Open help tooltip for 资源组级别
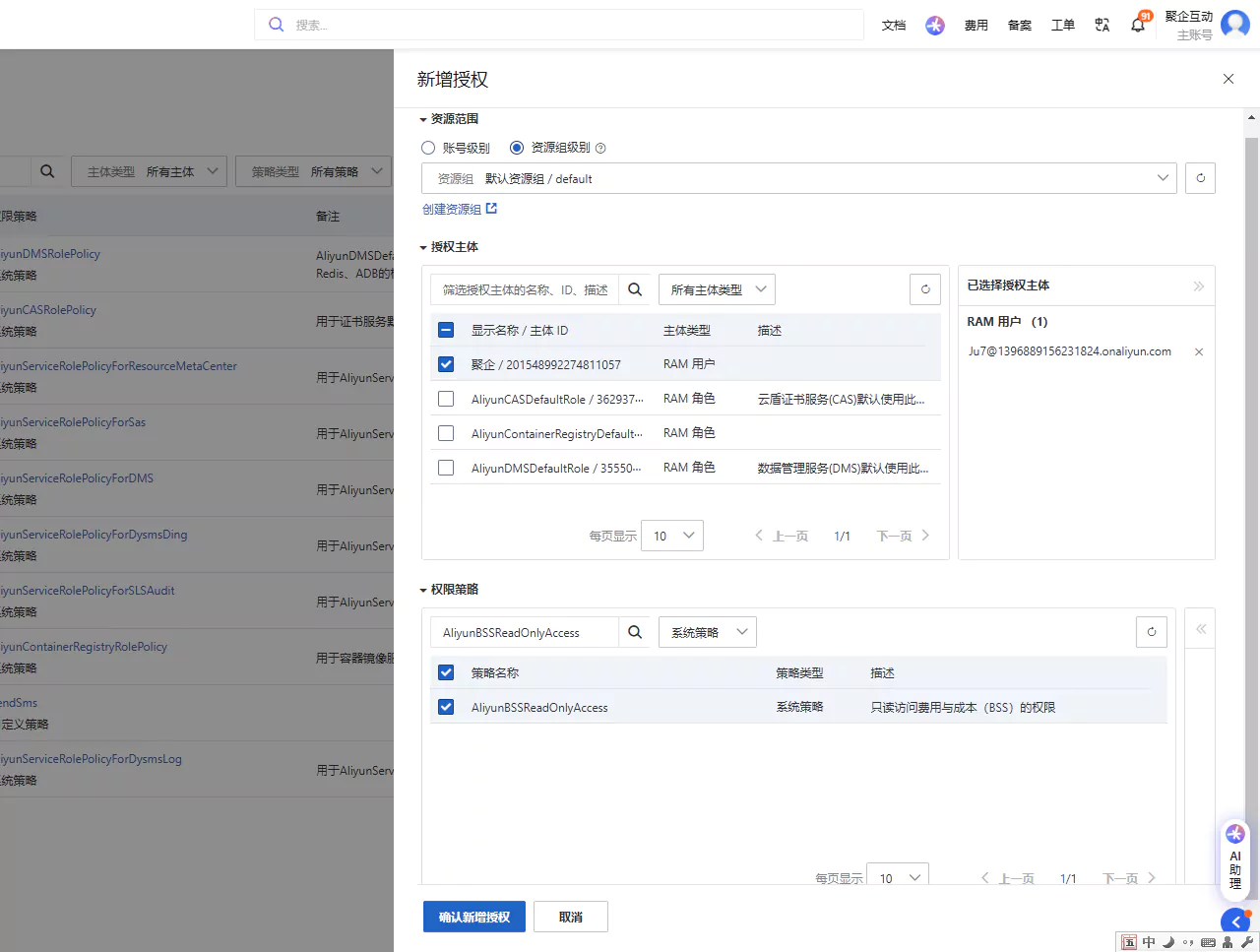The width and height of the screenshot is (1260, 952). tap(600, 149)
